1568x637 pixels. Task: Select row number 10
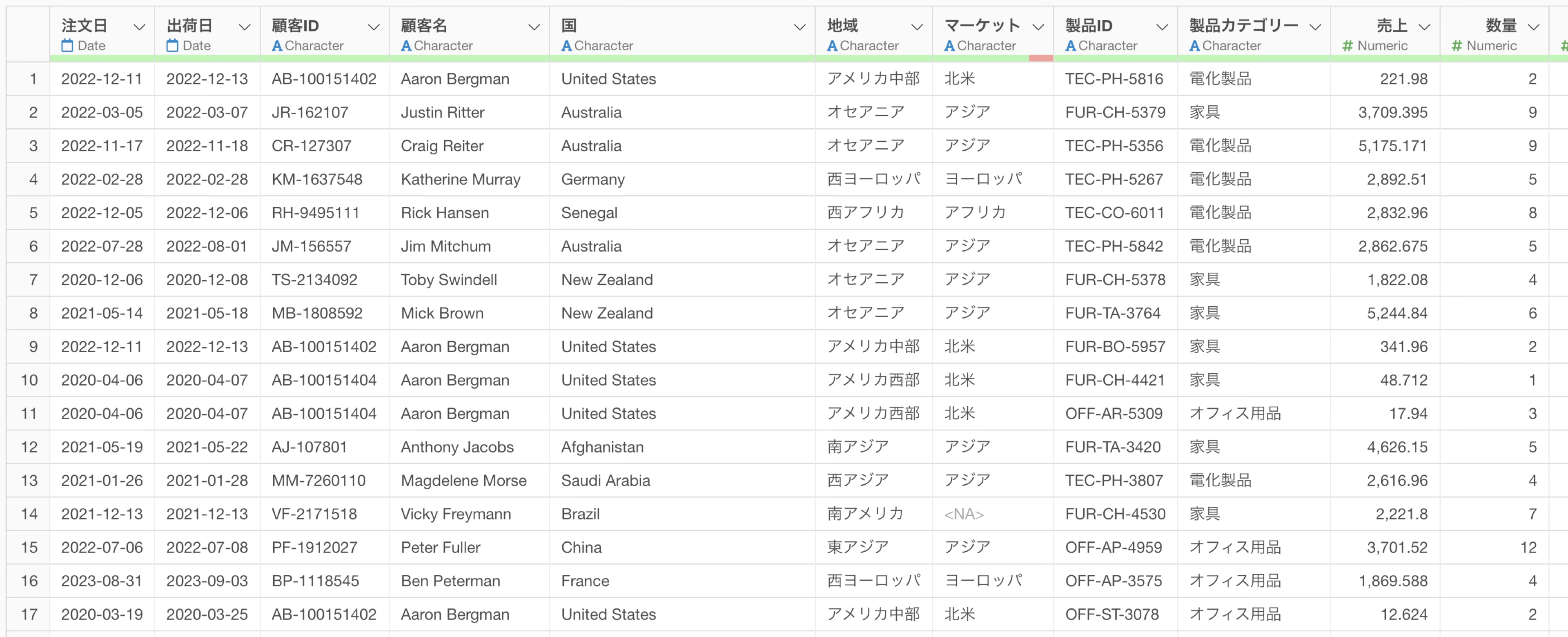tap(29, 380)
